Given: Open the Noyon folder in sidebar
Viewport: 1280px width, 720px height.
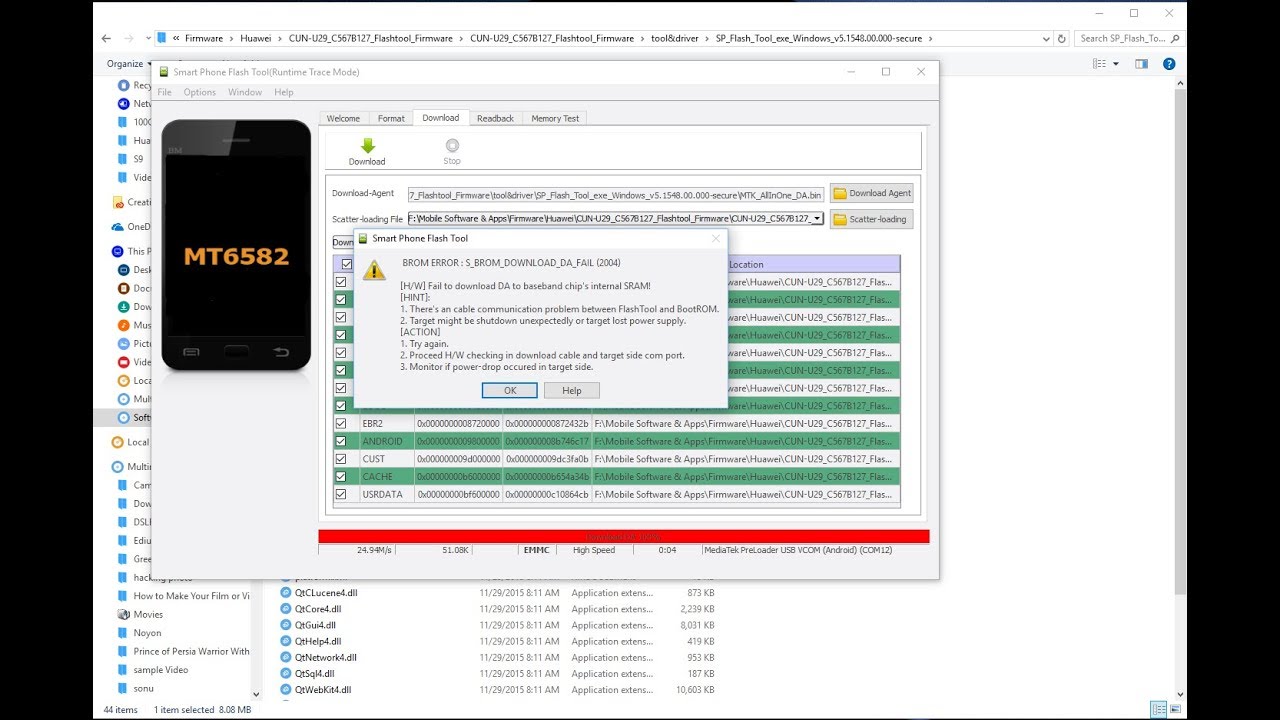Looking at the screenshot, I should click(140, 633).
